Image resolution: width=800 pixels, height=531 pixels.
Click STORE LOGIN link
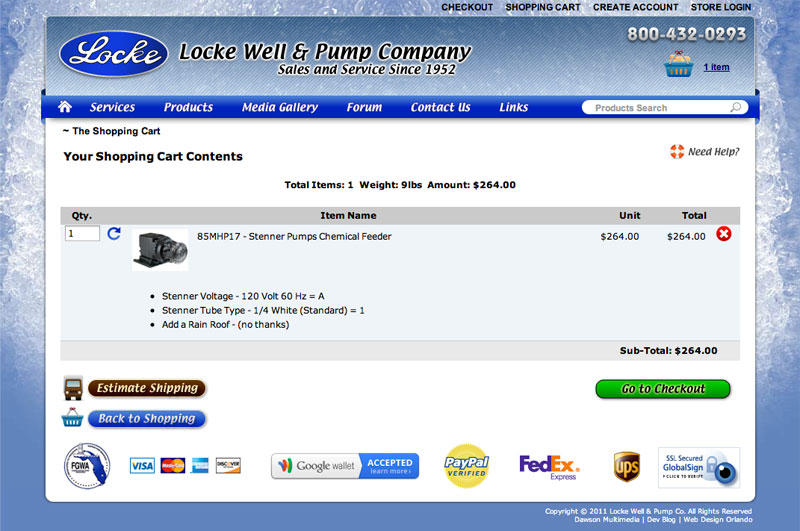(x=720, y=7)
